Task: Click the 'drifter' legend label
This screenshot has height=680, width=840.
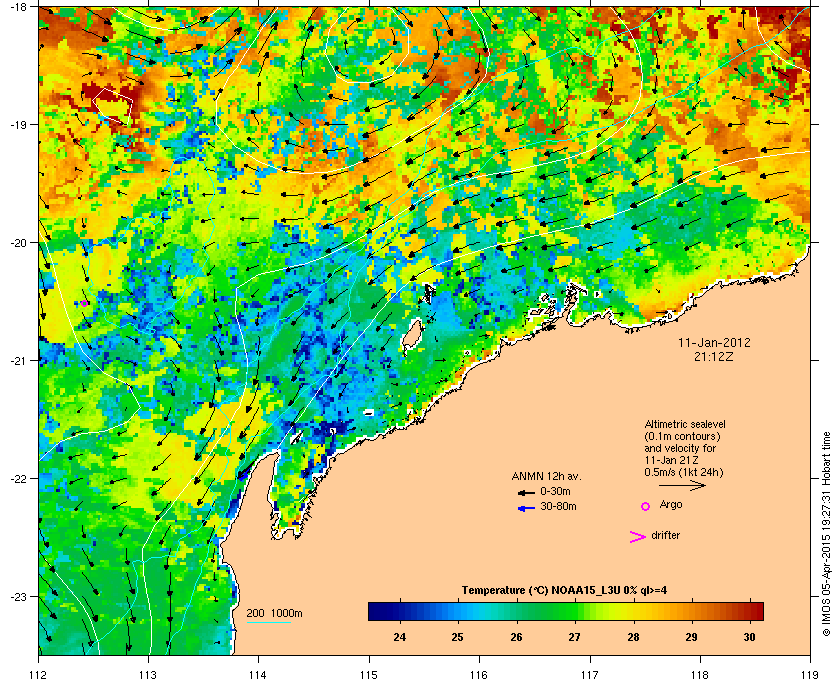Action: (665, 535)
